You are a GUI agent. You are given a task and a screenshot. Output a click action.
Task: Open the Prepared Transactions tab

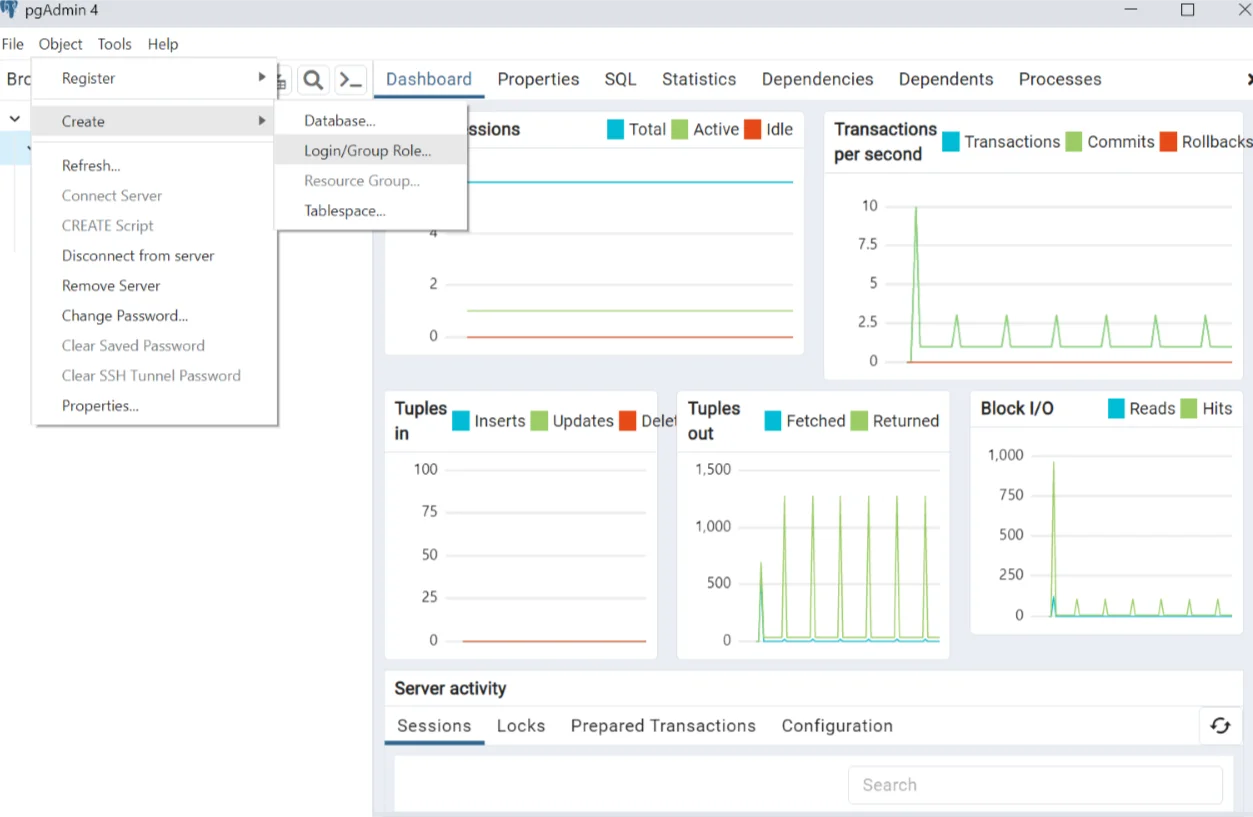tap(663, 726)
